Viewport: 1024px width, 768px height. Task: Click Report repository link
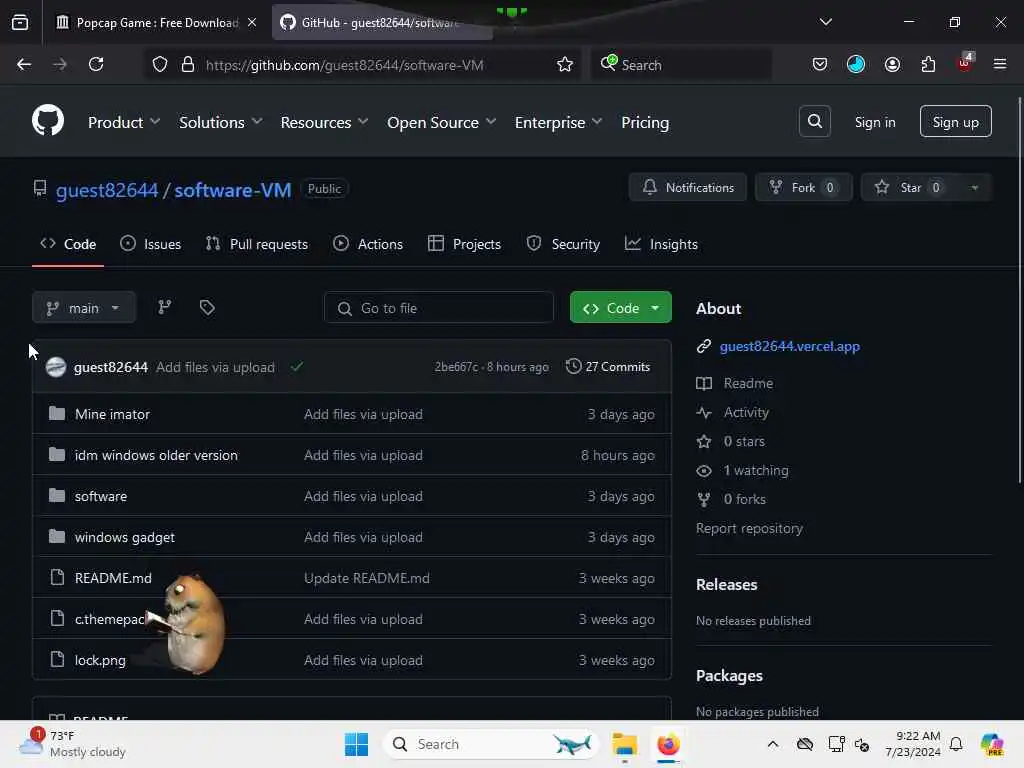[x=749, y=528]
